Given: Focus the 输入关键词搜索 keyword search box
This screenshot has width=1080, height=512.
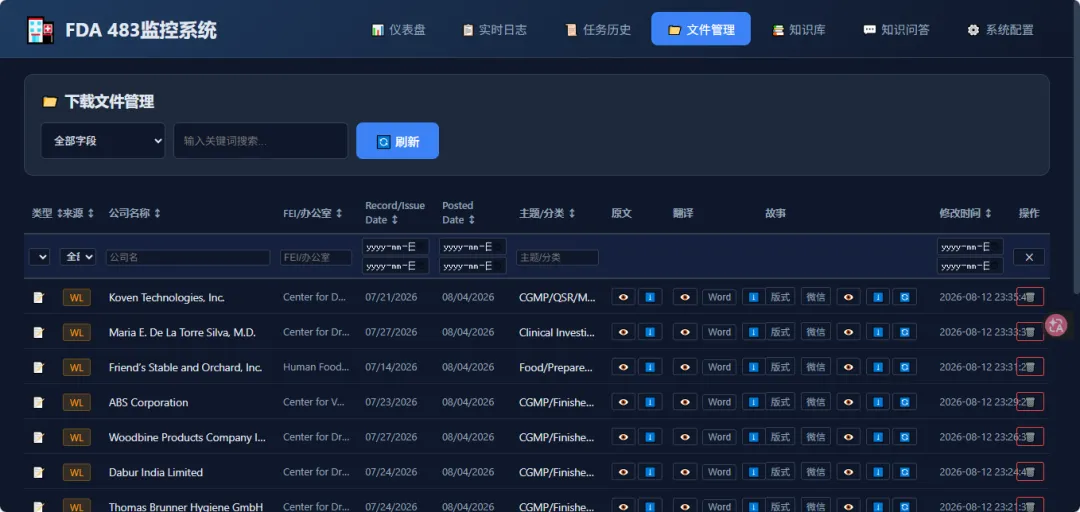Looking at the screenshot, I should point(260,141).
